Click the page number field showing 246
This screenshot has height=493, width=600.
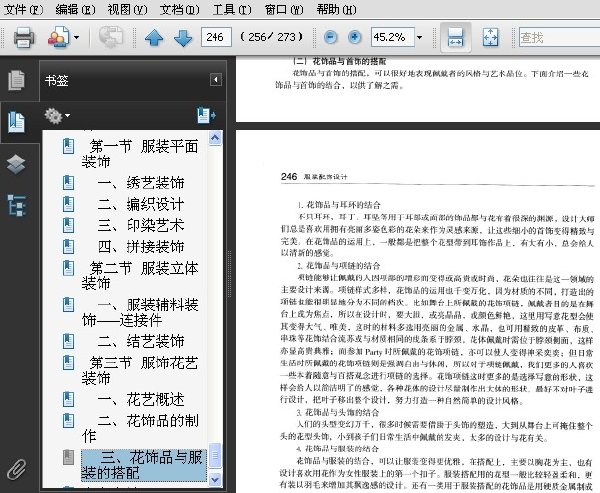(x=216, y=37)
